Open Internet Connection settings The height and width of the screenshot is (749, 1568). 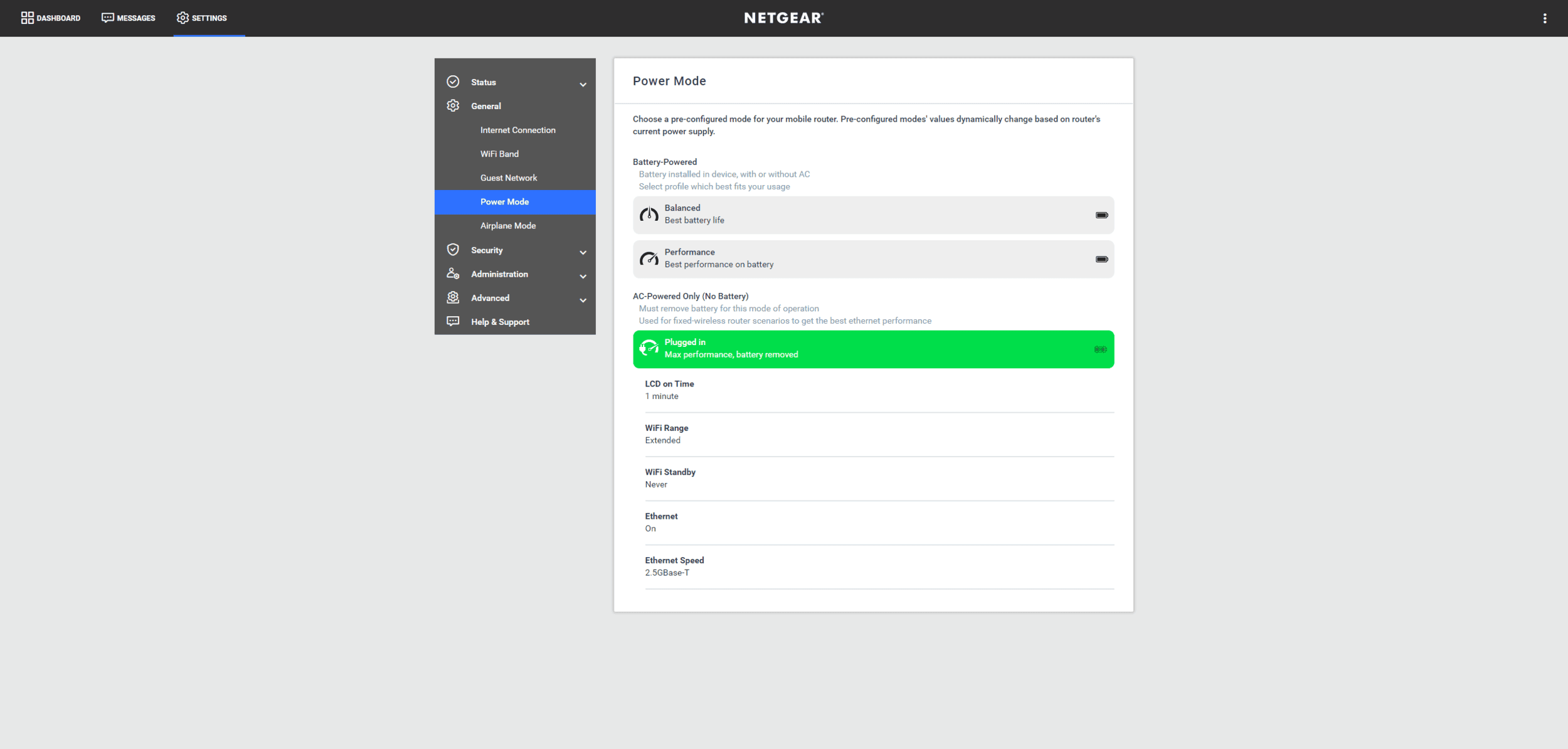pyautogui.click(x=517, y=130)
